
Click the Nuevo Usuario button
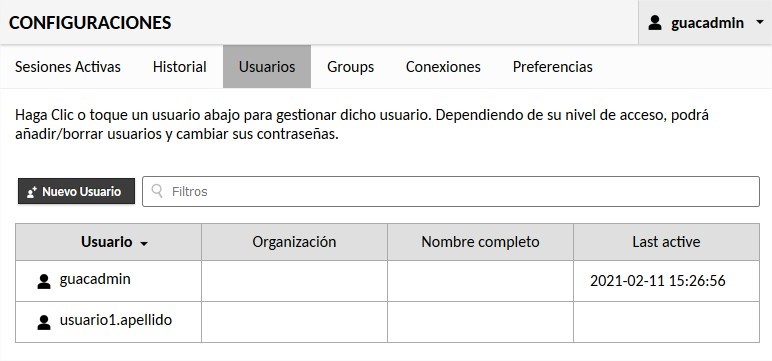tap(76, 191)
